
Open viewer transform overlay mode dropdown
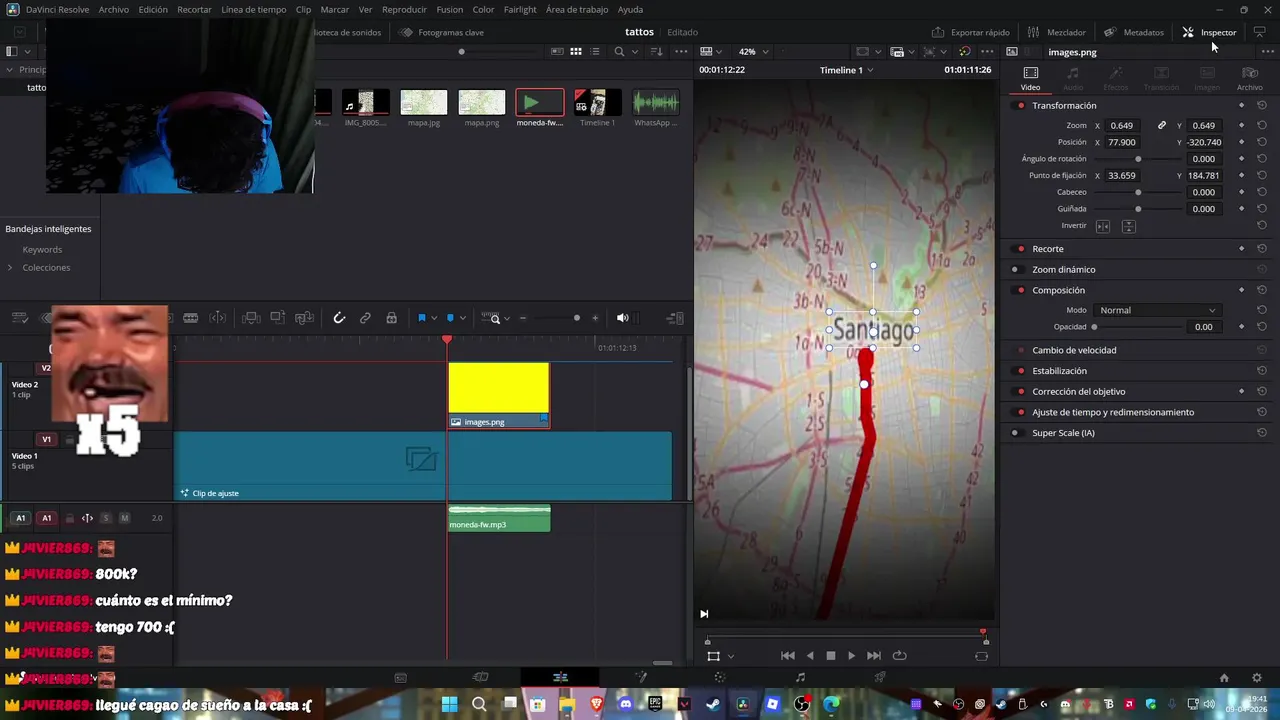tap(731, 657)
